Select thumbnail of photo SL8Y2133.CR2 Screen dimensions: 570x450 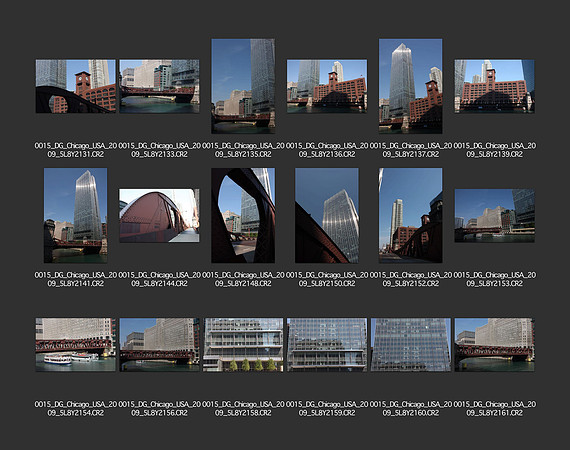(x=159, y=86)
